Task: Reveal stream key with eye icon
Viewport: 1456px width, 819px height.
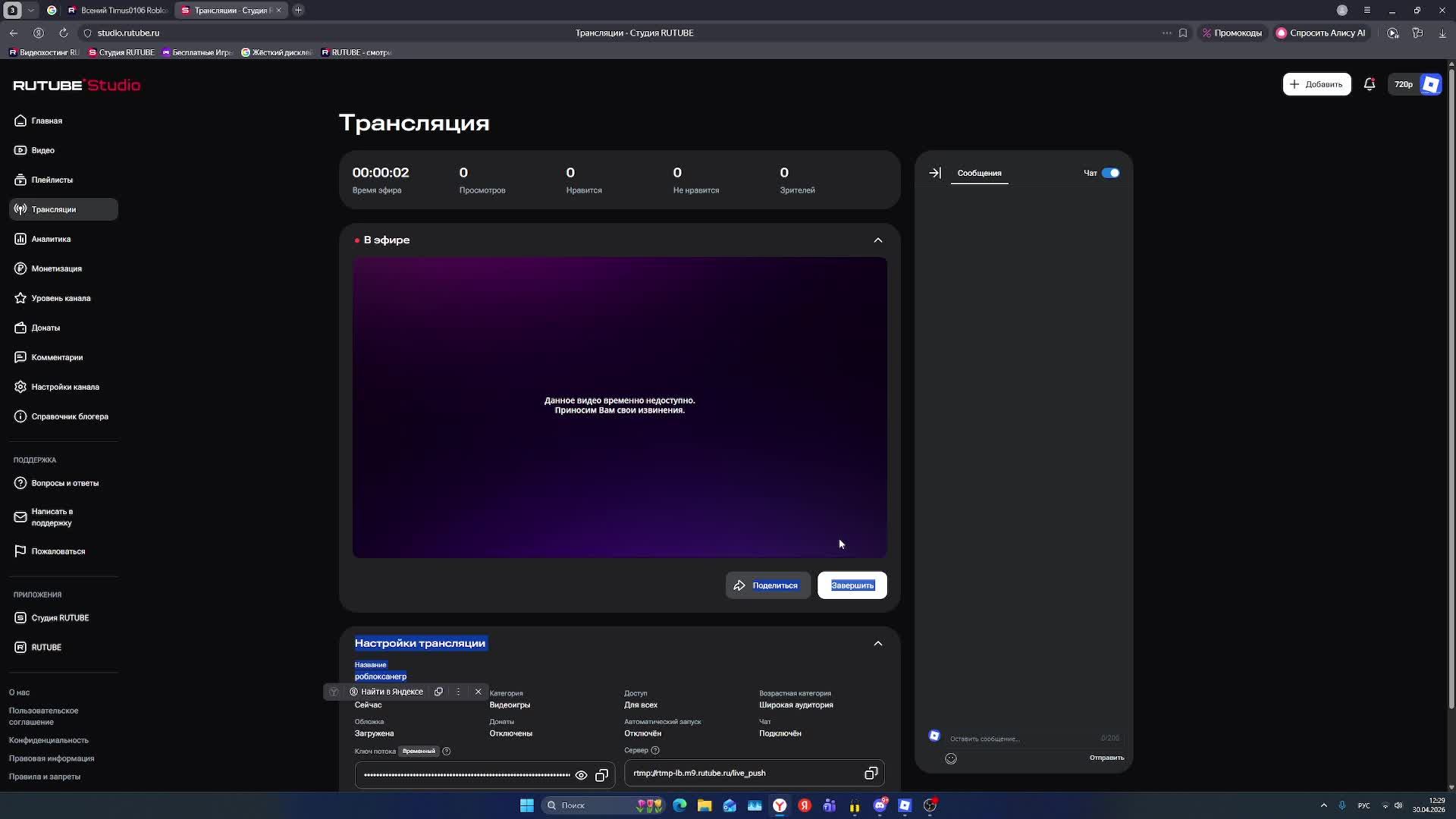Action: point(581,775)
